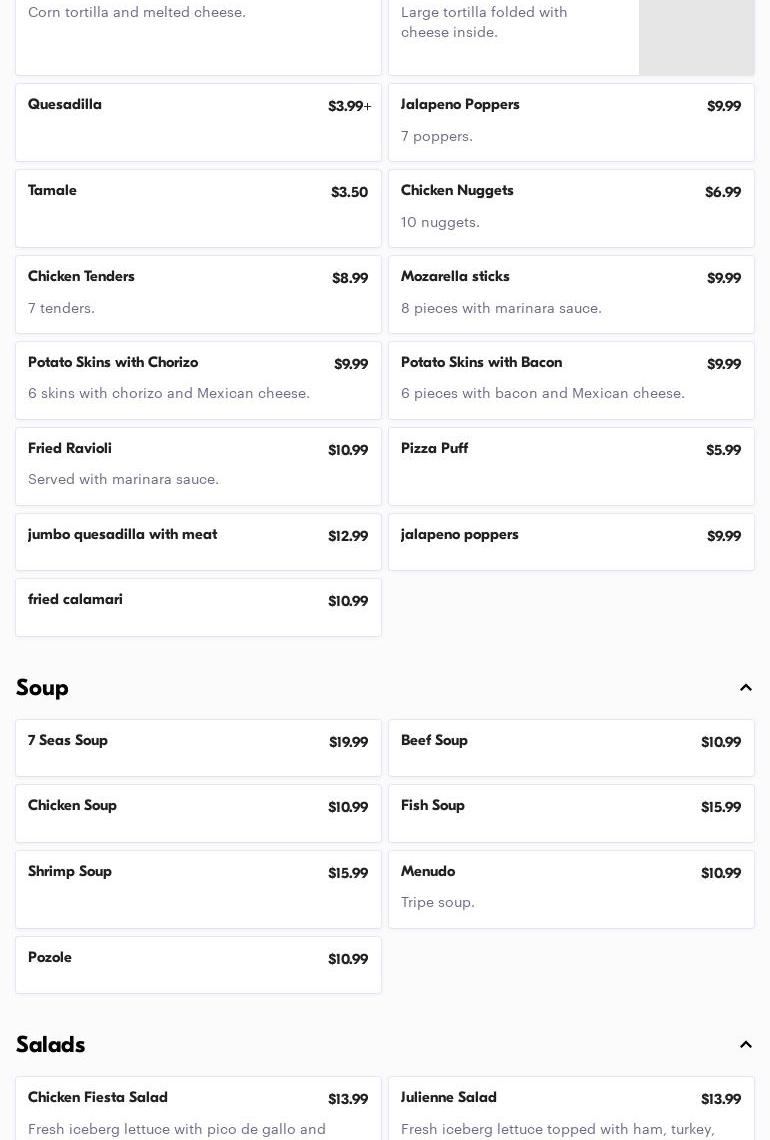Collapse the Salads section chevron
Image resolution: width=770 pixels, height=1140 pixels.
point(745,1045)
